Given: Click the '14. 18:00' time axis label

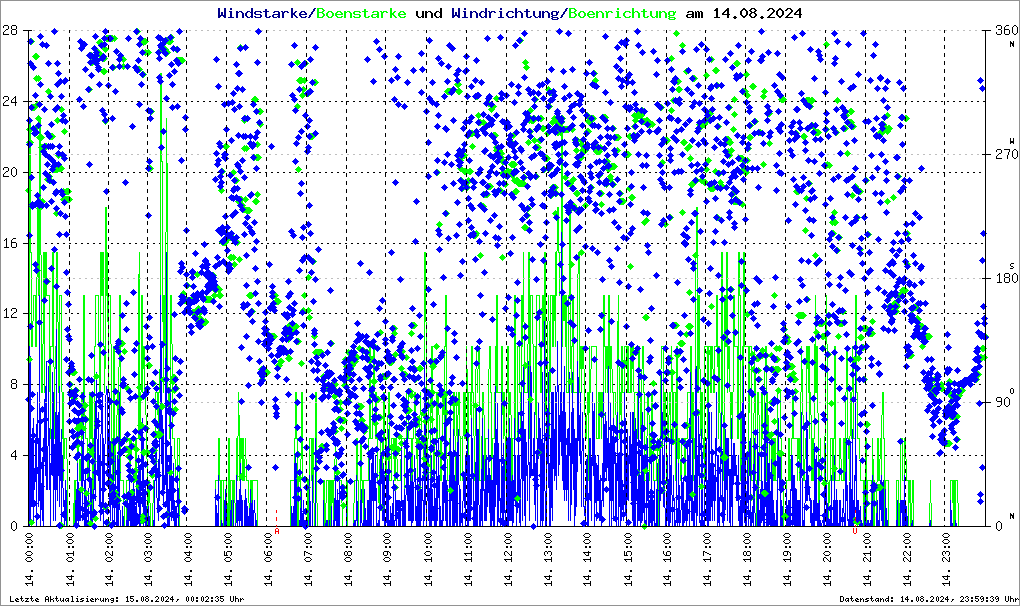Looking at the screenshot, I should (x=747, y=560).
